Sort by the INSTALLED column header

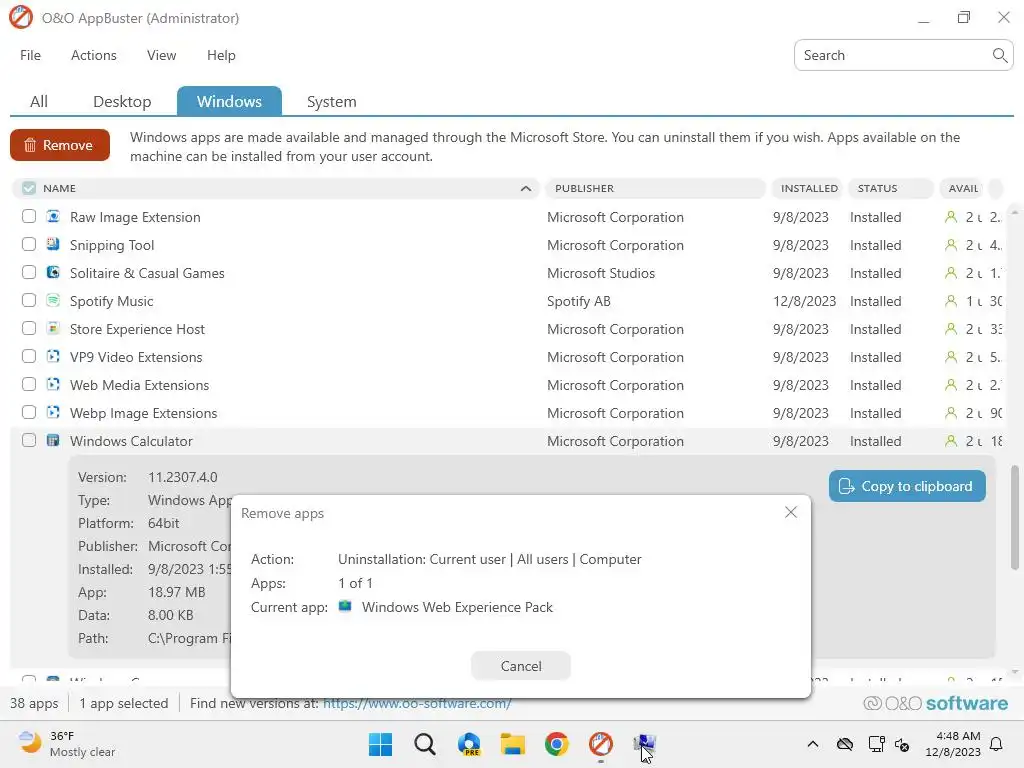(808, 188)
